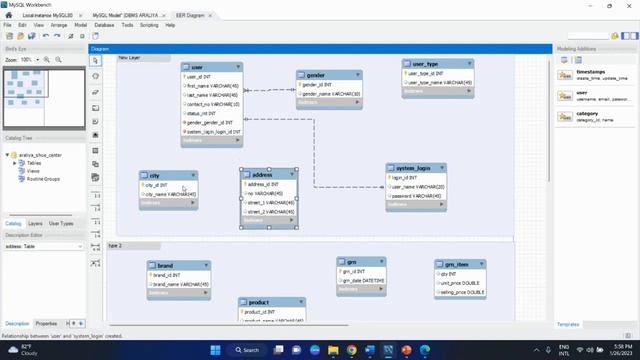Select the 1:1 identifying relationship tool

coord(96,222)
